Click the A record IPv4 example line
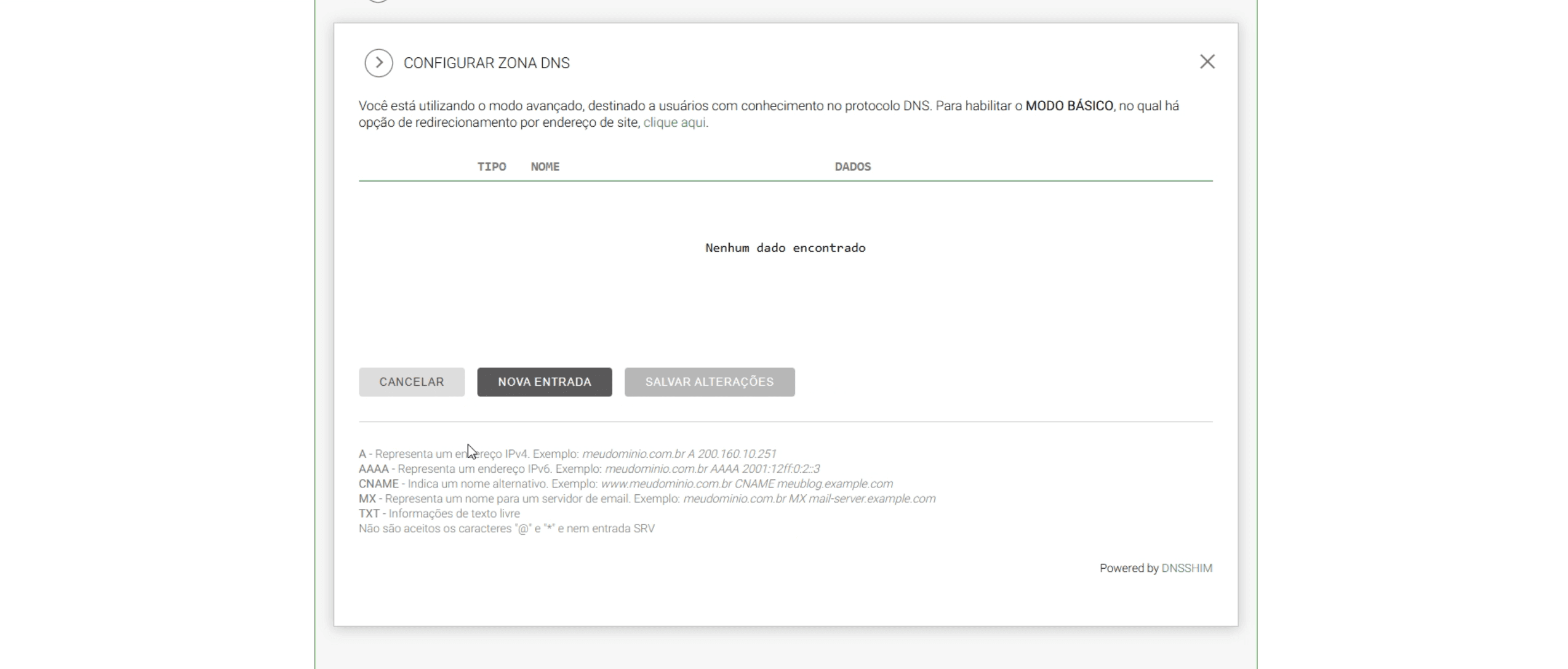Viewport: 1568px width, 669px height. coord(567,454)
